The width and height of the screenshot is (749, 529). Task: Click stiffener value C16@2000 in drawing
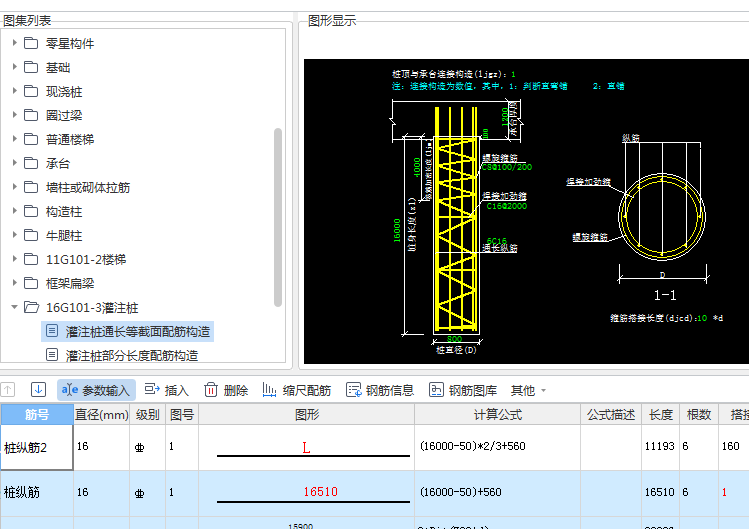pyautogui.click(x=507, y=206)
